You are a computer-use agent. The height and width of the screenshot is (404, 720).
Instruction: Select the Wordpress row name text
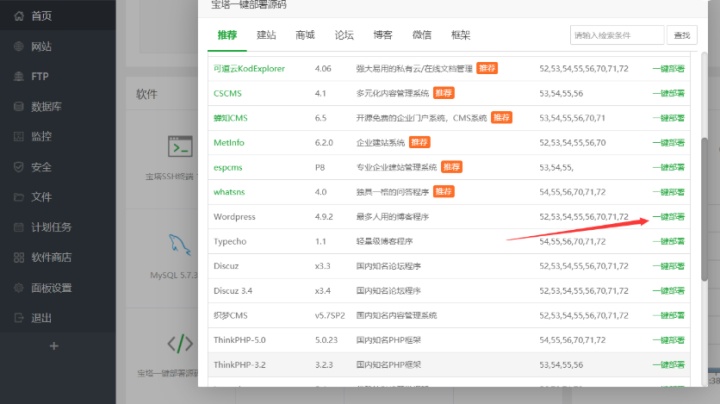point(234,217)
